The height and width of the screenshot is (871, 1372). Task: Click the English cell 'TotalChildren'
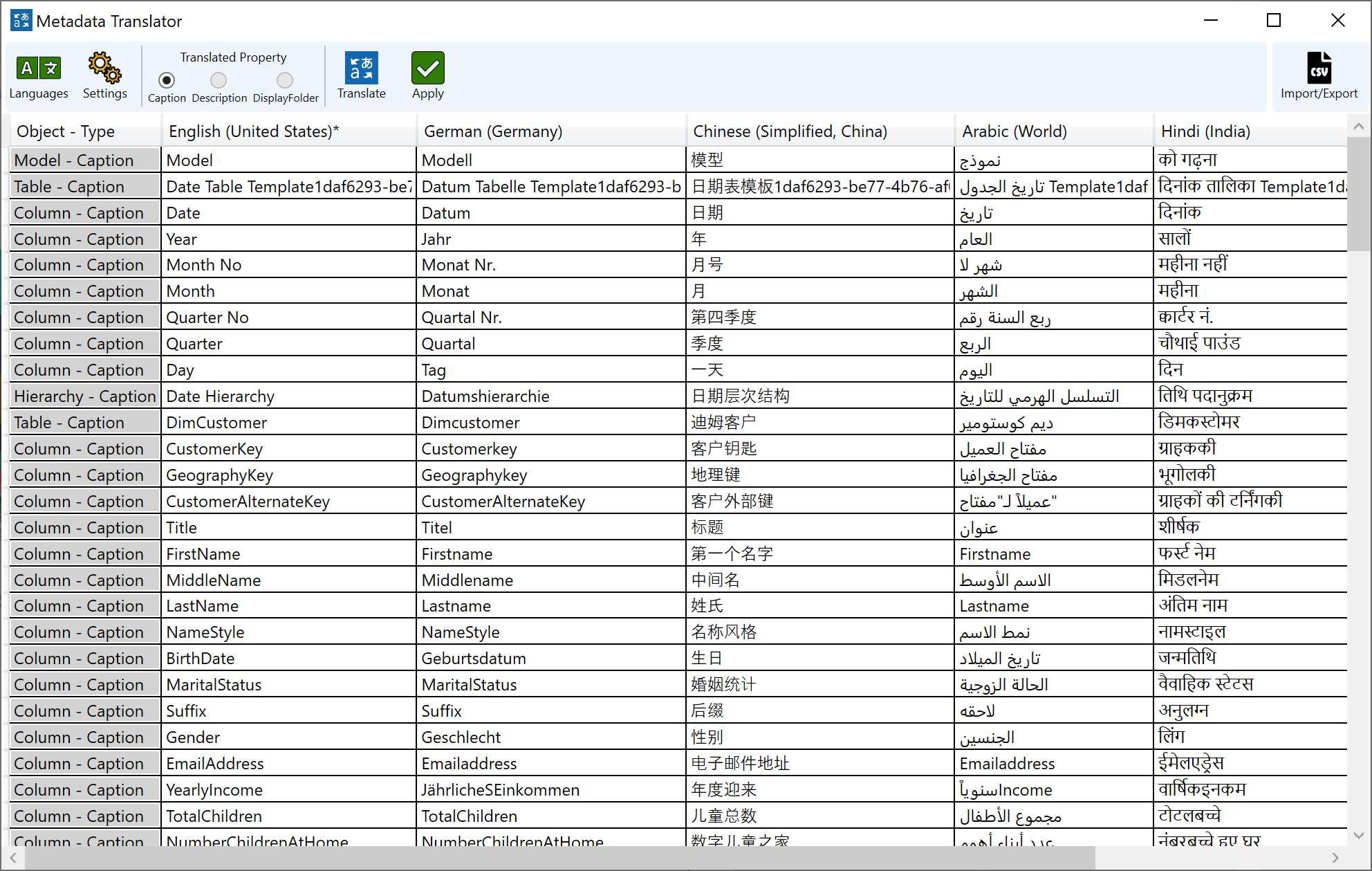click(289, 816)
